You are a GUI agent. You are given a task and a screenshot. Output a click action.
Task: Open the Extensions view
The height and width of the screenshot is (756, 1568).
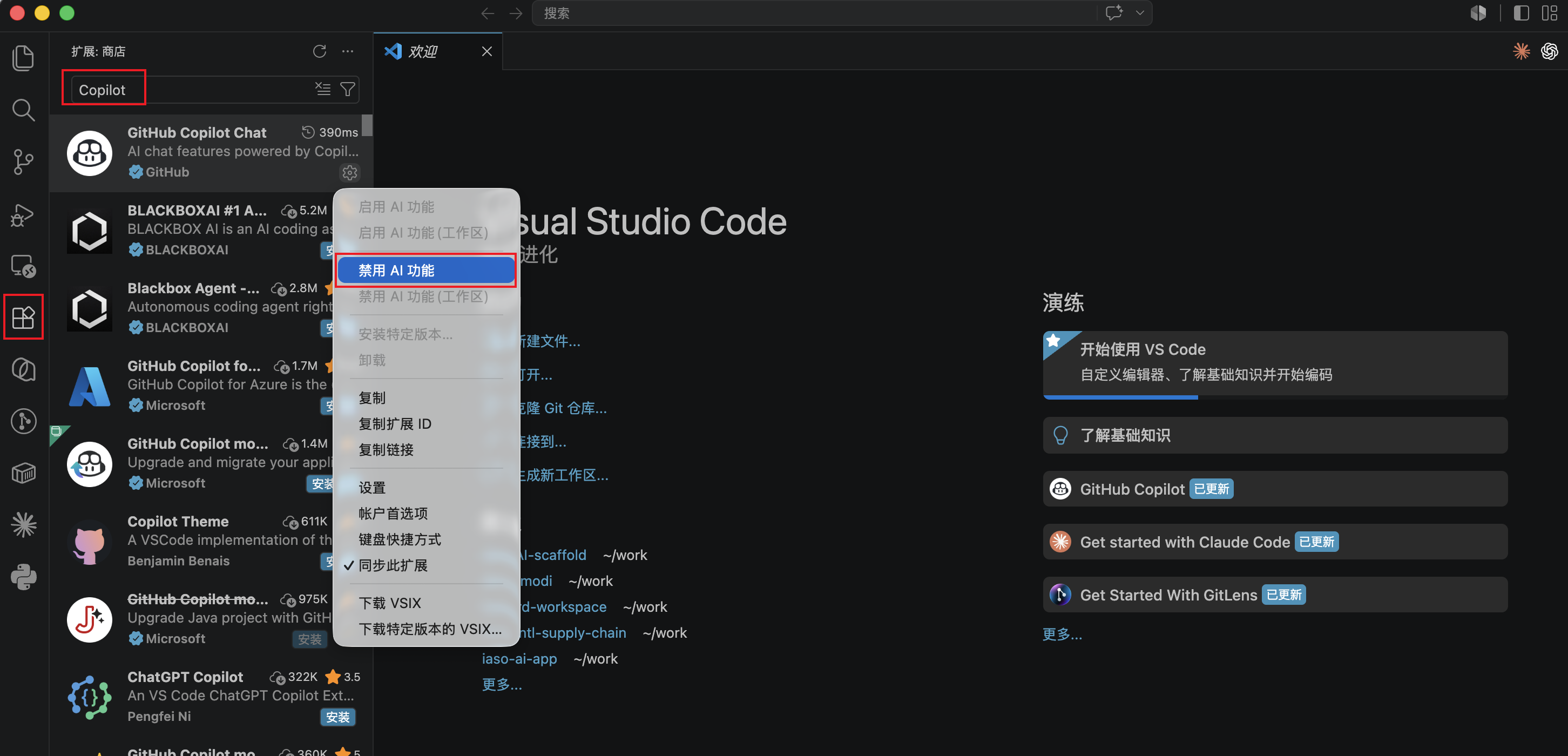point(24,317)
